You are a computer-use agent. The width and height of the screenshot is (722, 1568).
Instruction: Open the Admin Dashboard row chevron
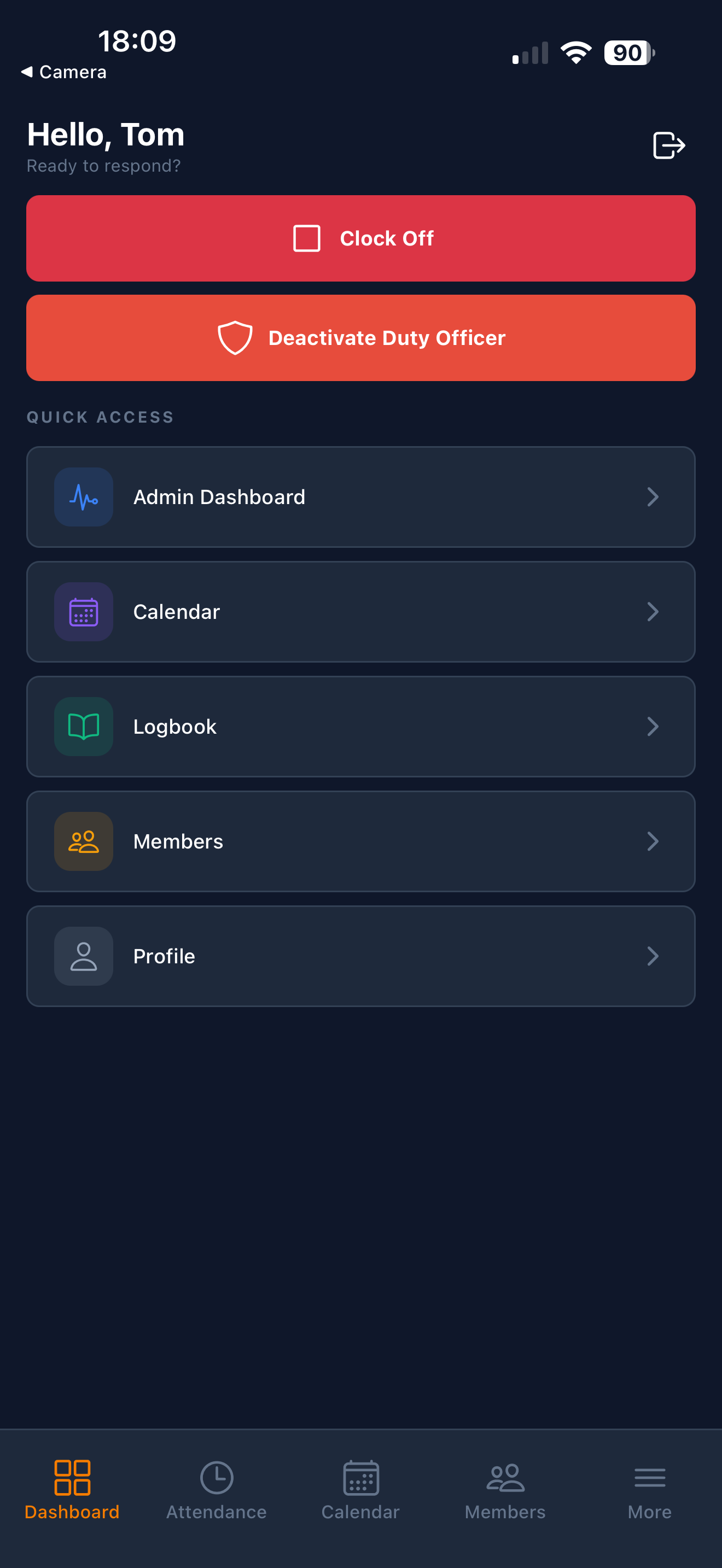point(653,496)
